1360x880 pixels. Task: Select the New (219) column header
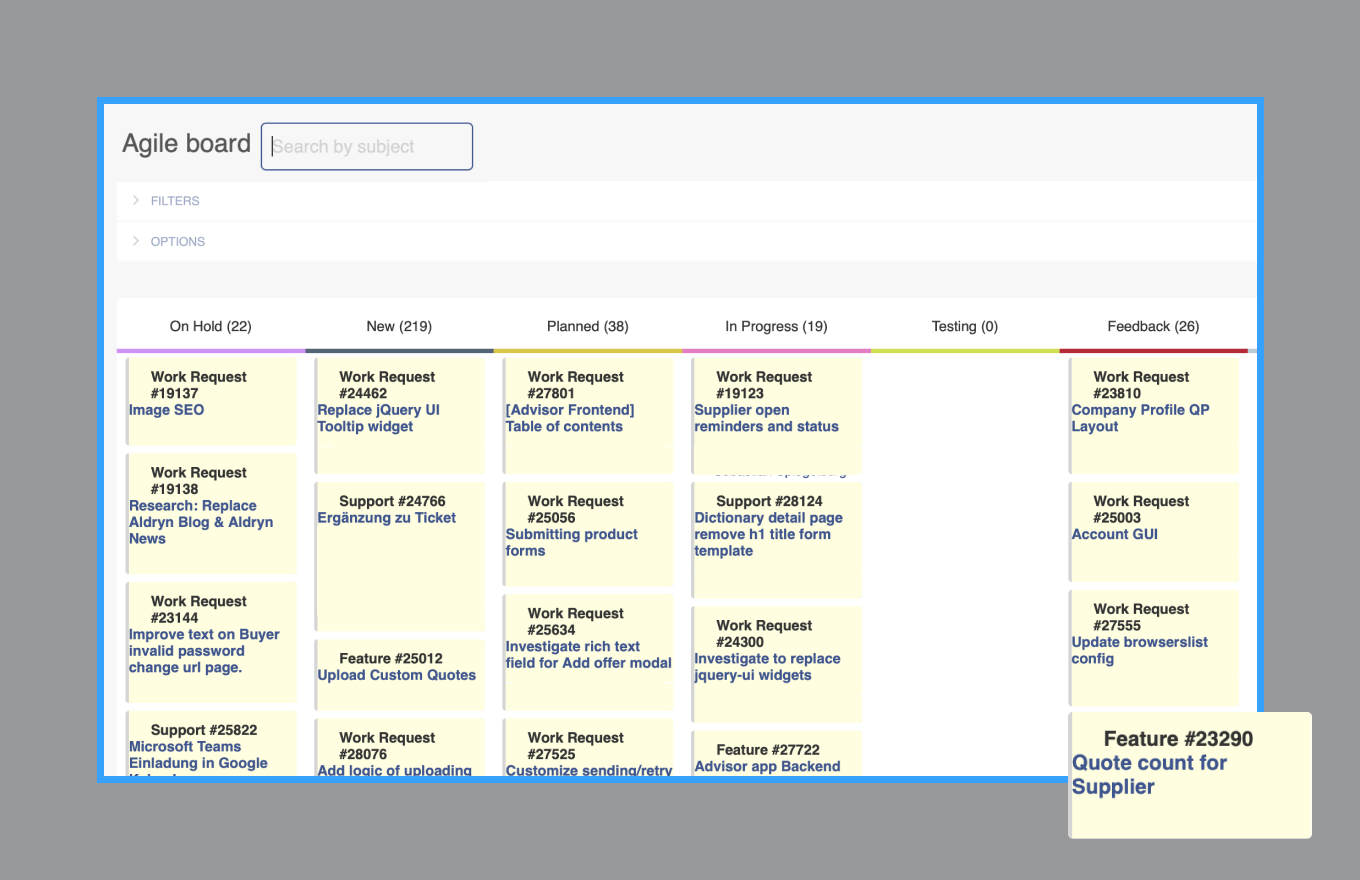399,326
